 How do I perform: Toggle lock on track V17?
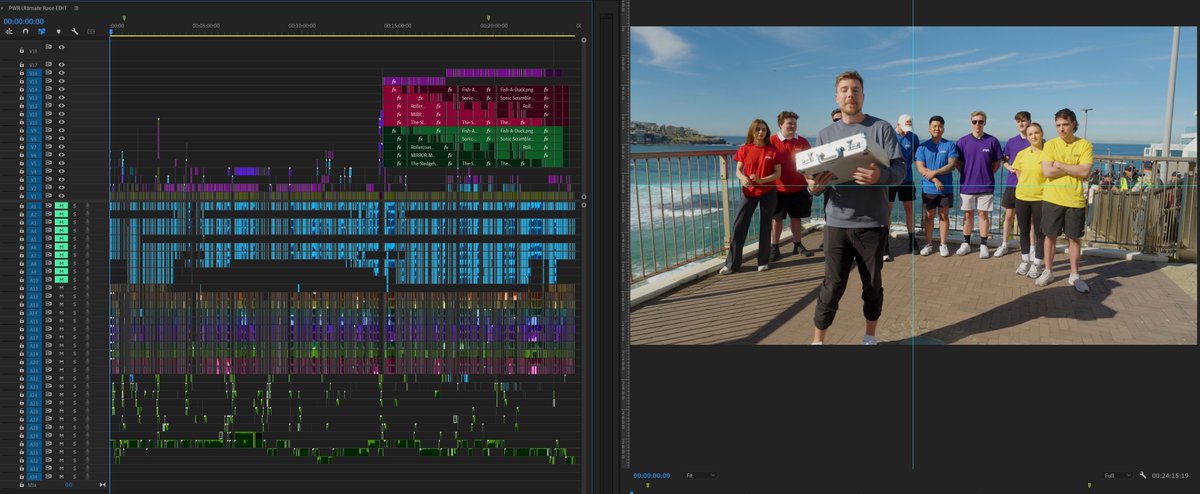tap(22, 65)
